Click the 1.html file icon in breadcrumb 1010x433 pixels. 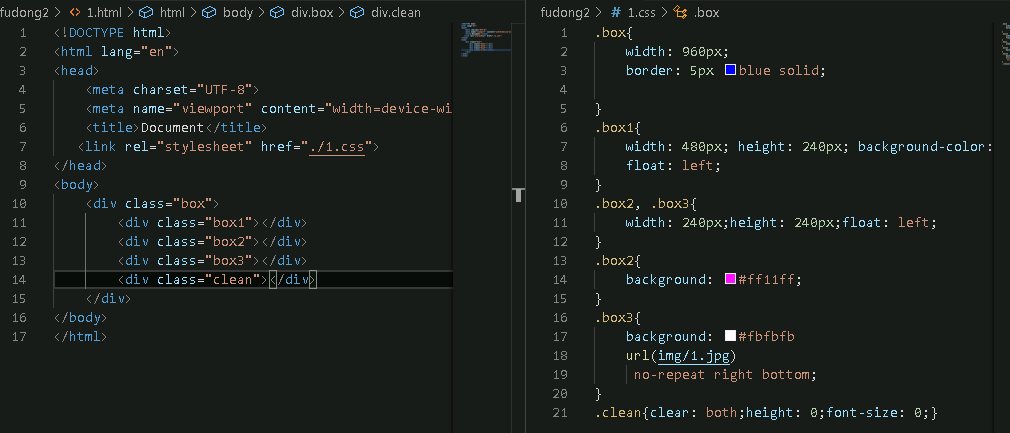(x=75, y=12)
